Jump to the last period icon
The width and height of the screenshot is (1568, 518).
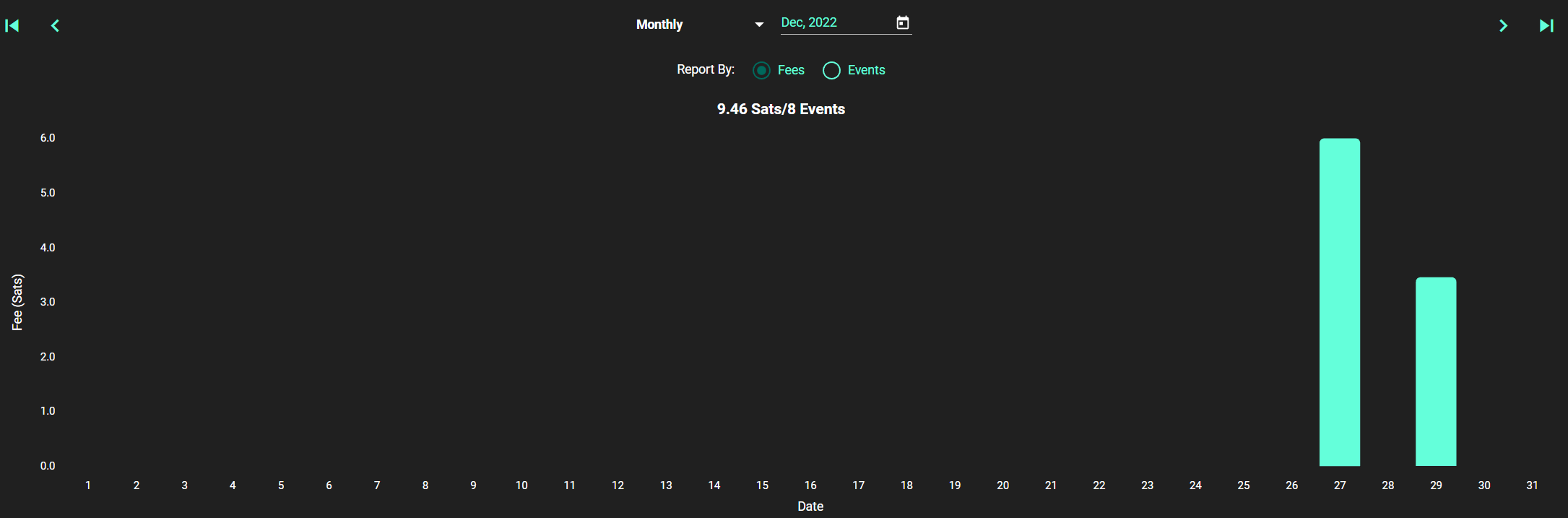click(1546, 26)
